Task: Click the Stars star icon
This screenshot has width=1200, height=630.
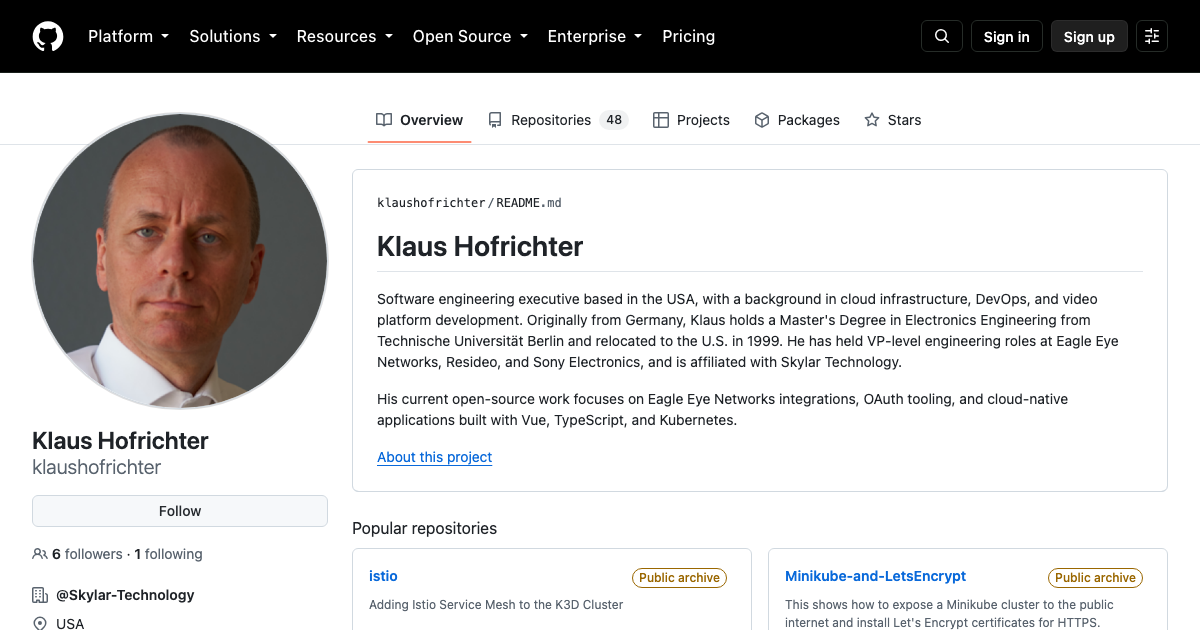Action: click(872, 120)
